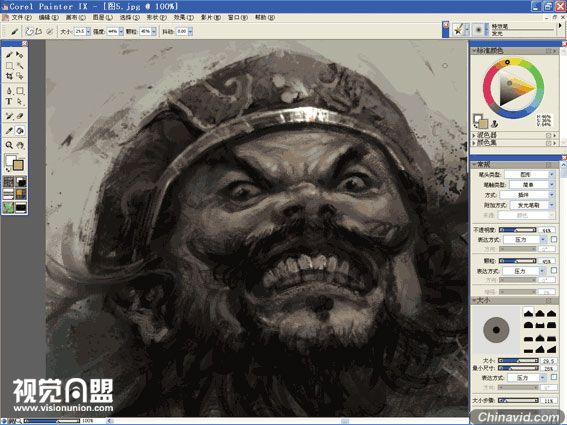Click the 大小步骤 size step slider
The width and height of the screenshot is (567, 425).
coord(518,400)
